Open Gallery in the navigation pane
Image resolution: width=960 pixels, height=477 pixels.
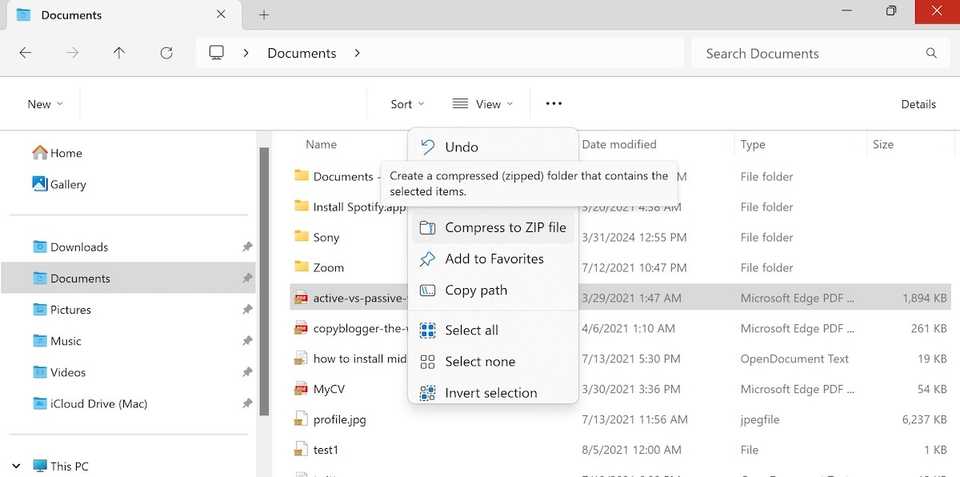68,184
